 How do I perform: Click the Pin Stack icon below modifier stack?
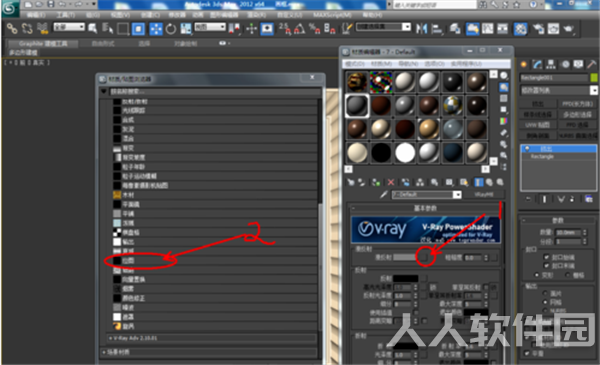(528, 199)
